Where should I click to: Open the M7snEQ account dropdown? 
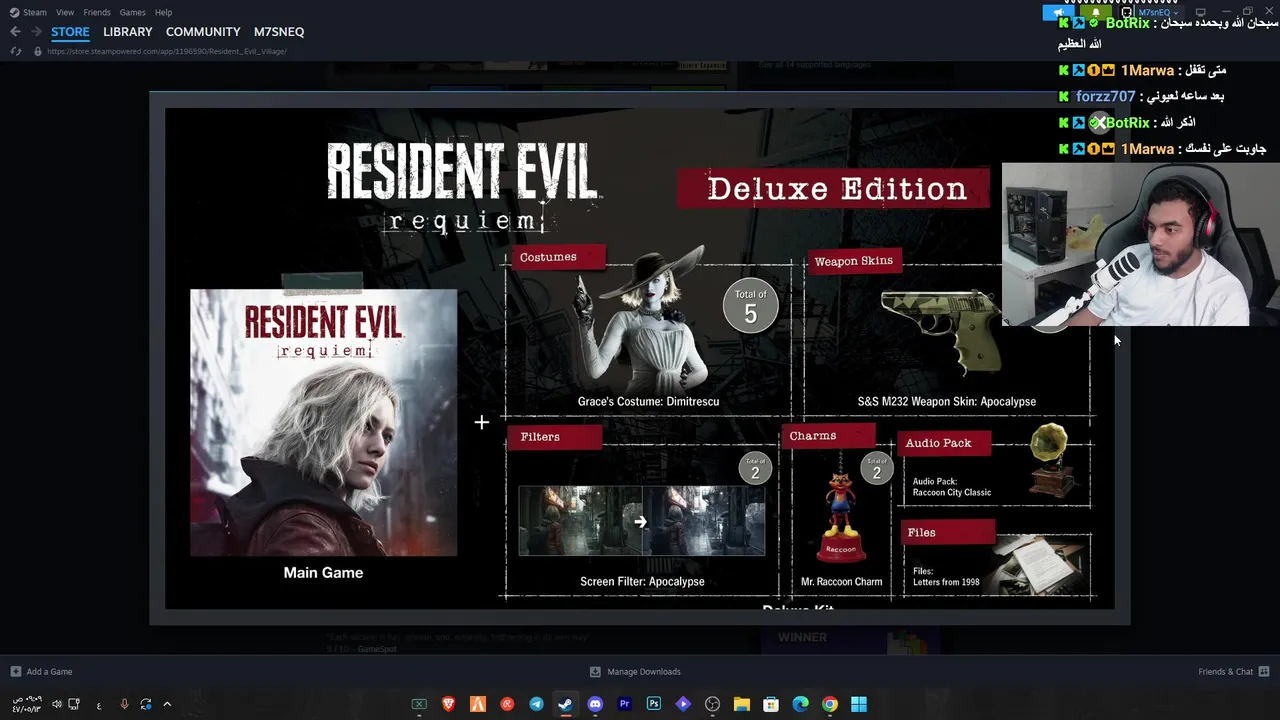(x=1157, y=12)
